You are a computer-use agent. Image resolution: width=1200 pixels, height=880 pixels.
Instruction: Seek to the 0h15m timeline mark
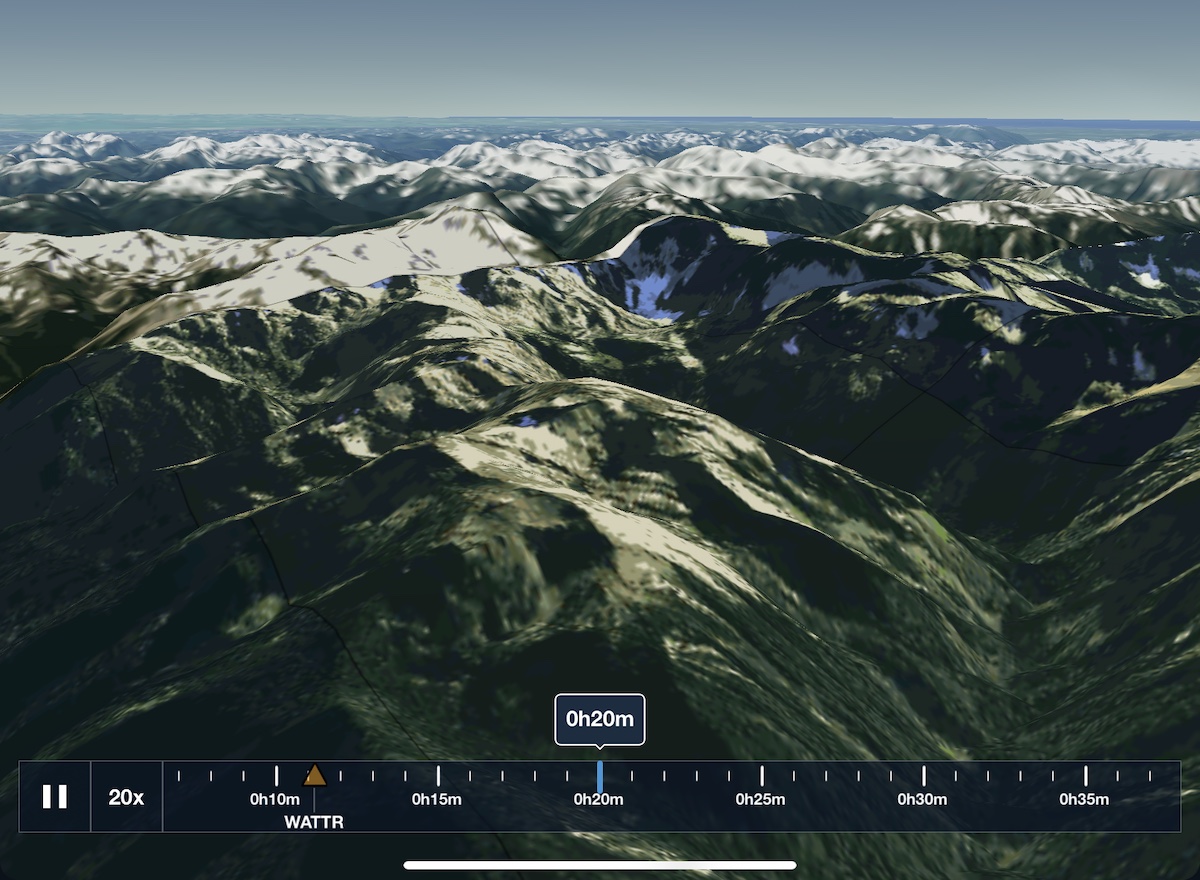[x=438, y=776]
